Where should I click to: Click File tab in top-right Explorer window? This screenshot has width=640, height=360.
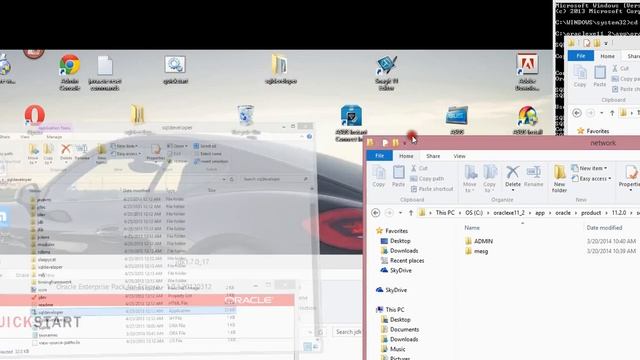(580, 56)
